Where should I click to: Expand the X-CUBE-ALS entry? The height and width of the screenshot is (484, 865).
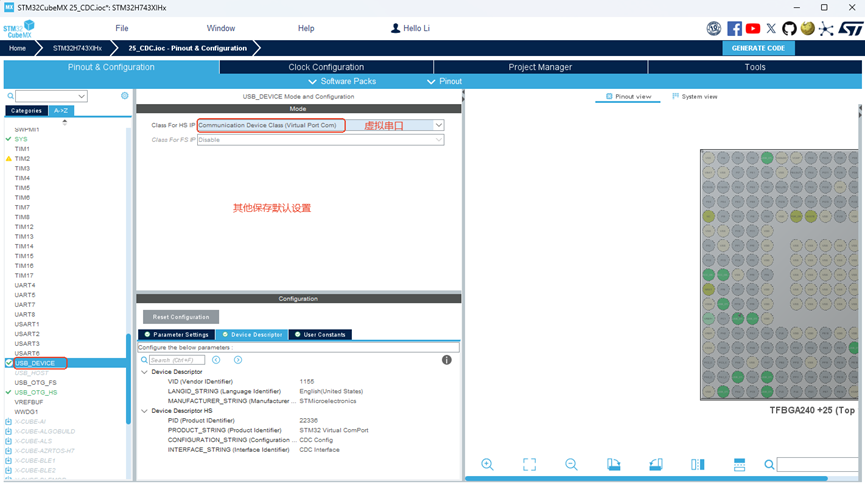pyautogui.click(x=8, y=441)
